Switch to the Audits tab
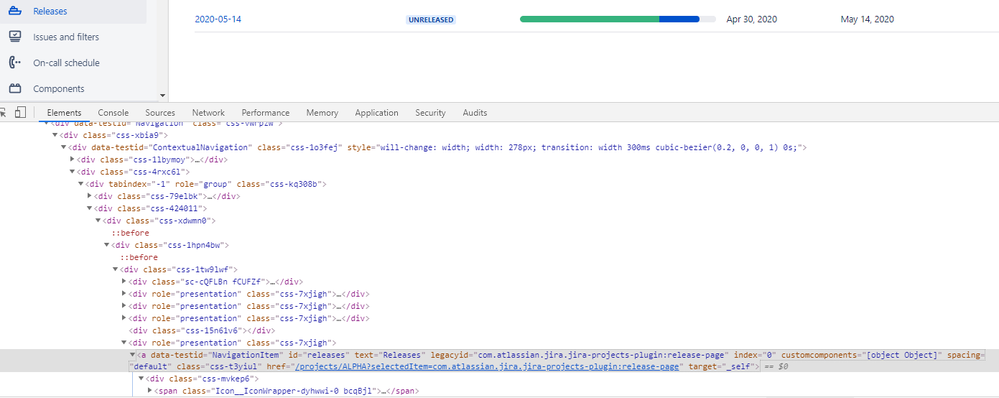The image size is (999, 398). point(475,113)
